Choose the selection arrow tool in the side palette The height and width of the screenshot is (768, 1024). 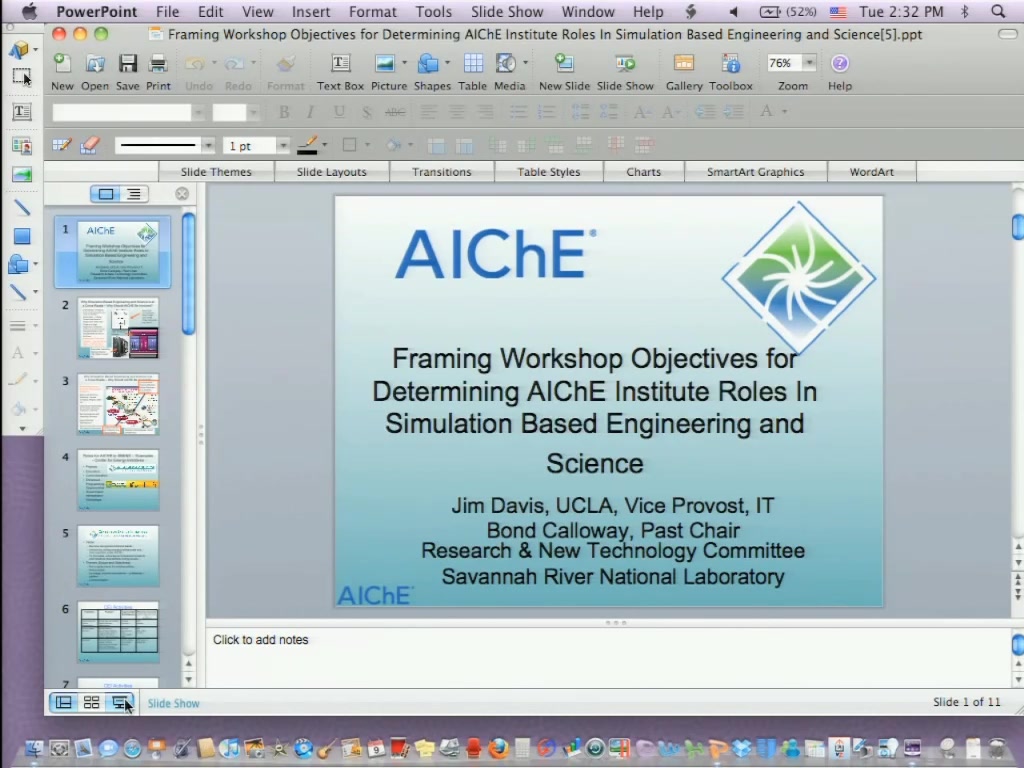[x=22, y=77]
